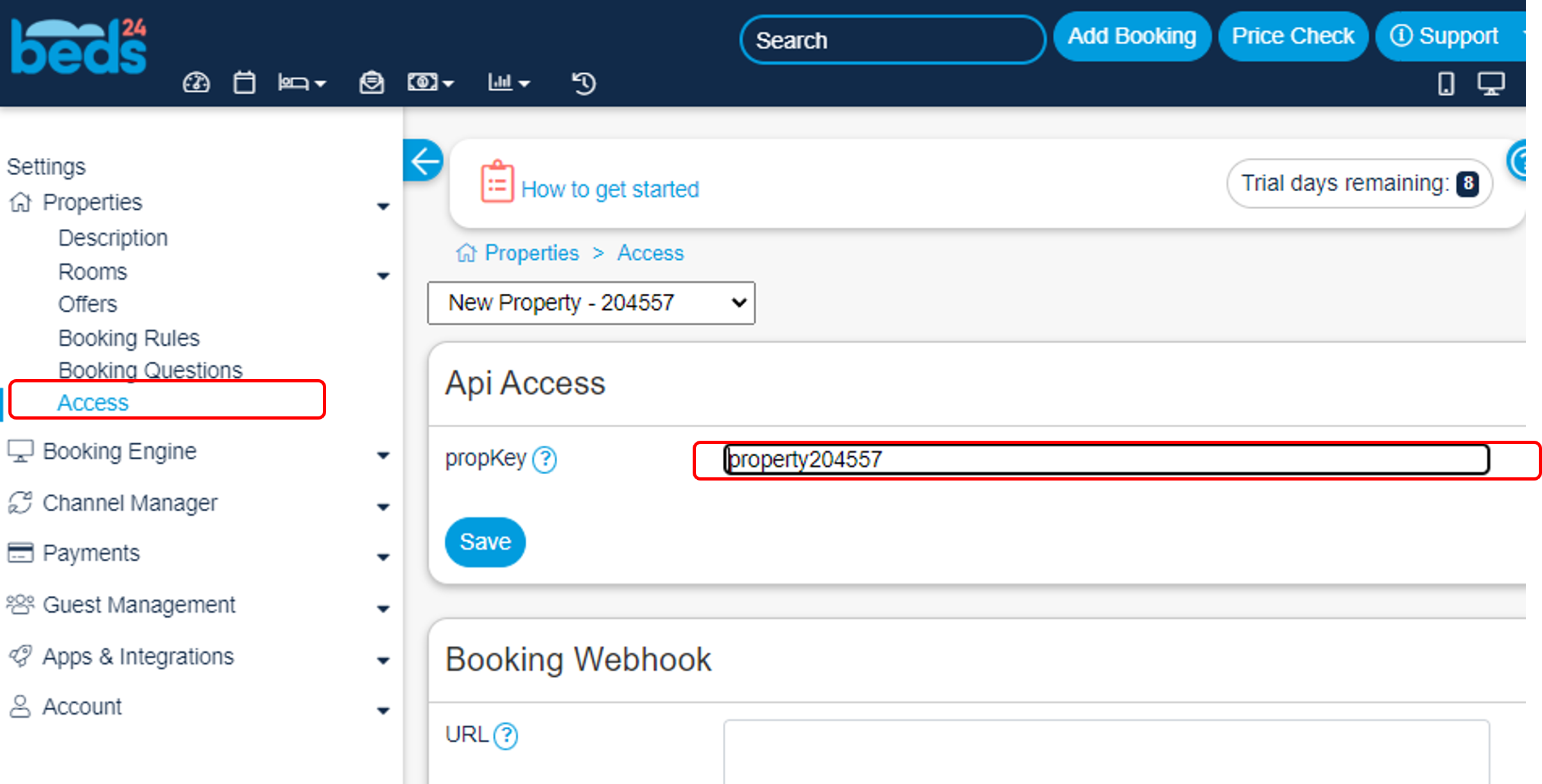Open the How to get started link
The image size is (1542, 784).
(x=609, y=189)
